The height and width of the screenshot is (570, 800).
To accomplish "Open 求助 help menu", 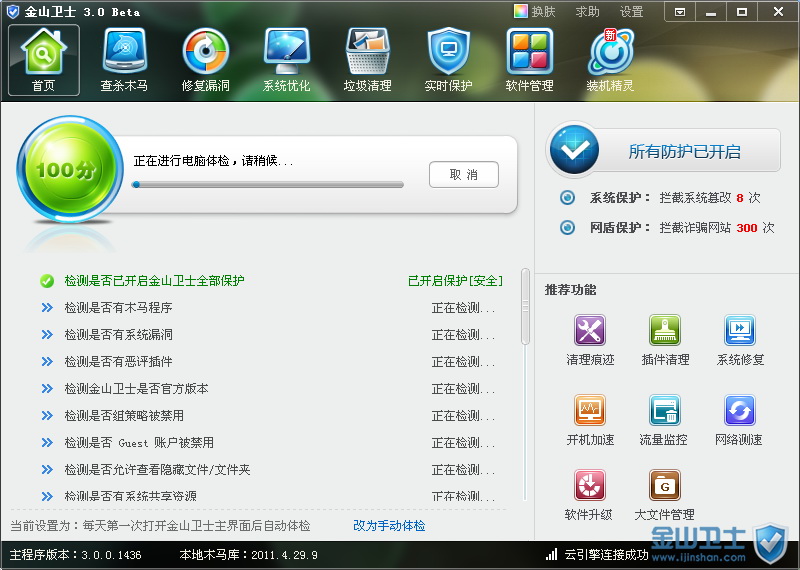I will coord(587,11).
